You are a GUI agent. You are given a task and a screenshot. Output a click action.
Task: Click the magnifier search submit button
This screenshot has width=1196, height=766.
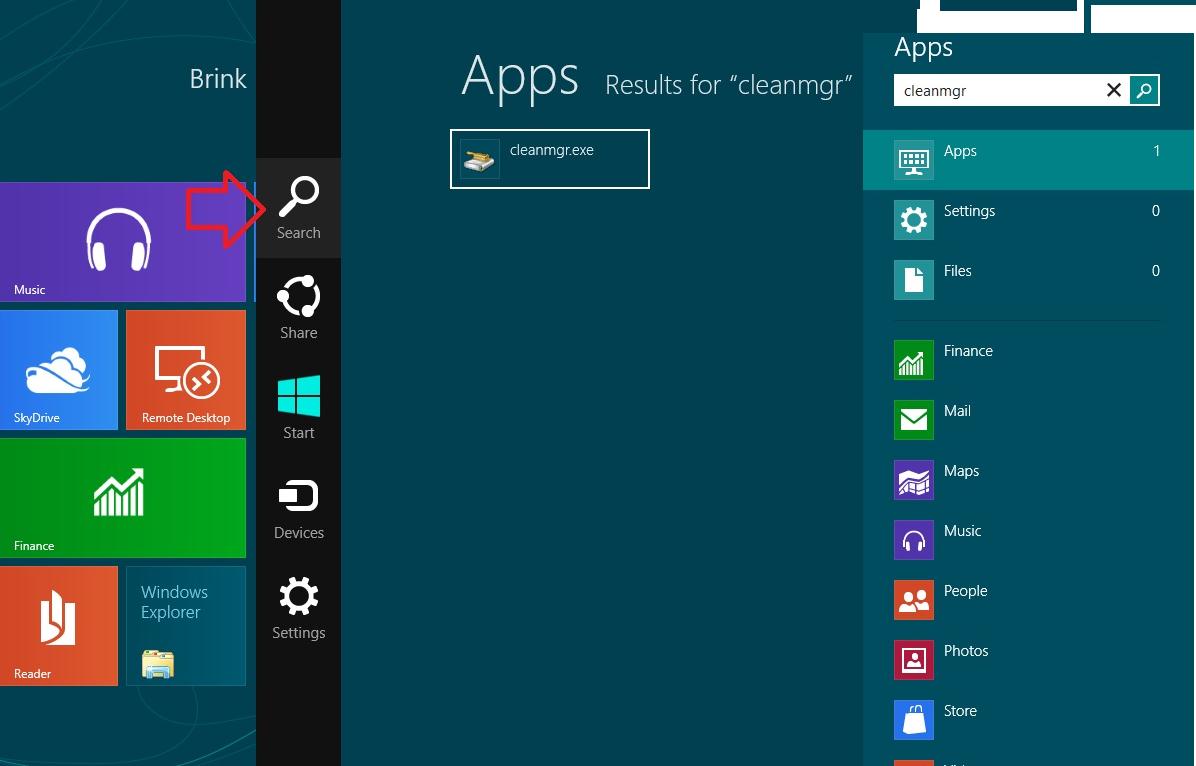tap(1144, 90)
